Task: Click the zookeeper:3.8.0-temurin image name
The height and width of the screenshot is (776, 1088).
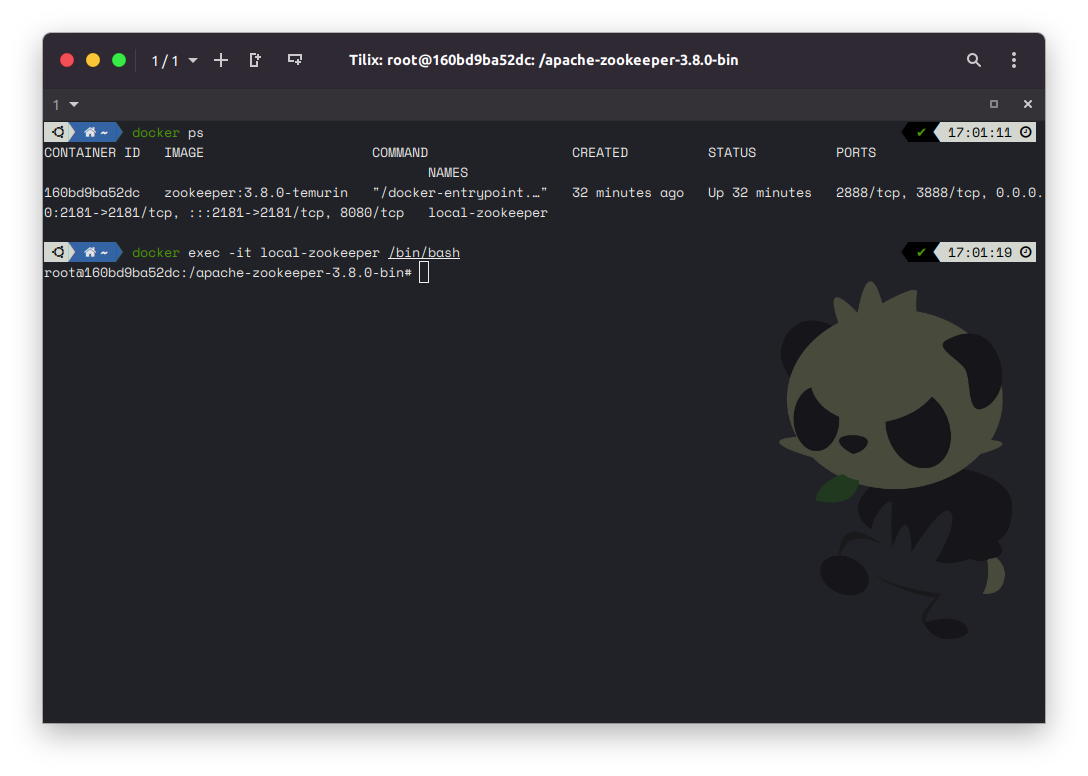Action: coord(256,192)
